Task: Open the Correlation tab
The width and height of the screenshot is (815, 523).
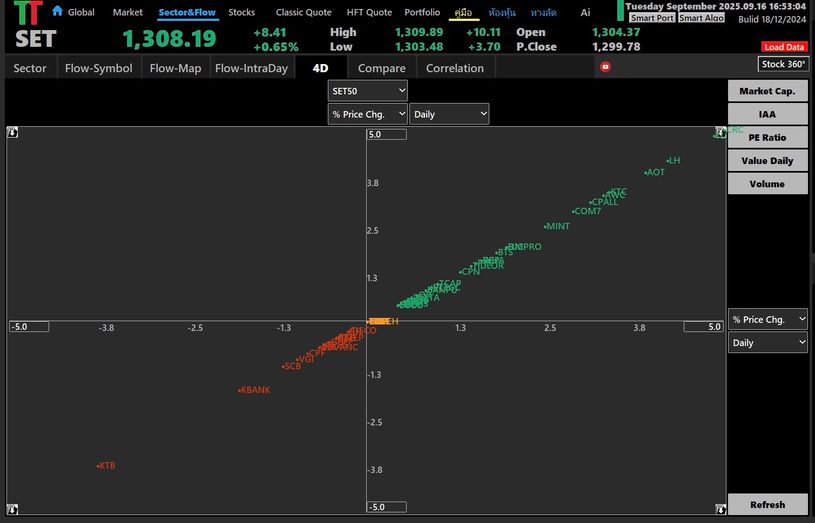Action: point(455,68)
